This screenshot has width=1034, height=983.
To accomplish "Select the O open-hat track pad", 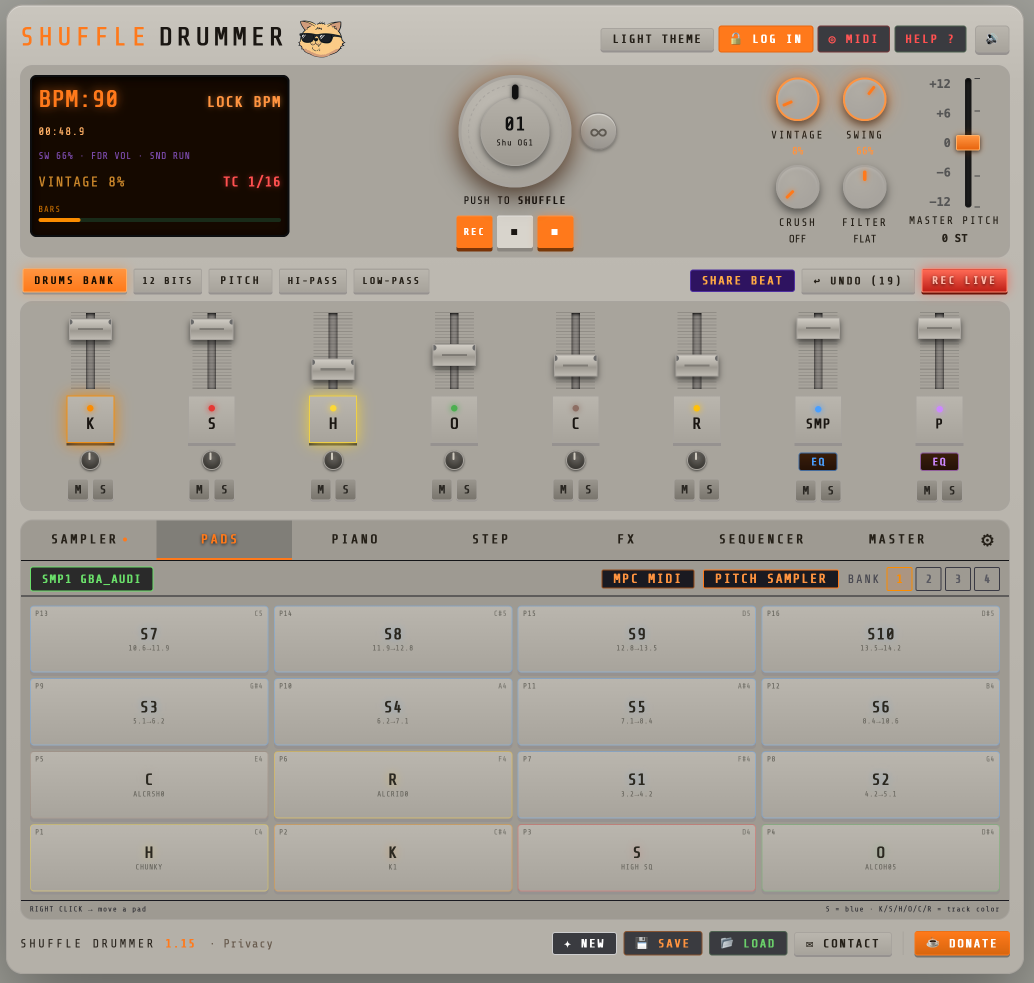I will [454, 419].
